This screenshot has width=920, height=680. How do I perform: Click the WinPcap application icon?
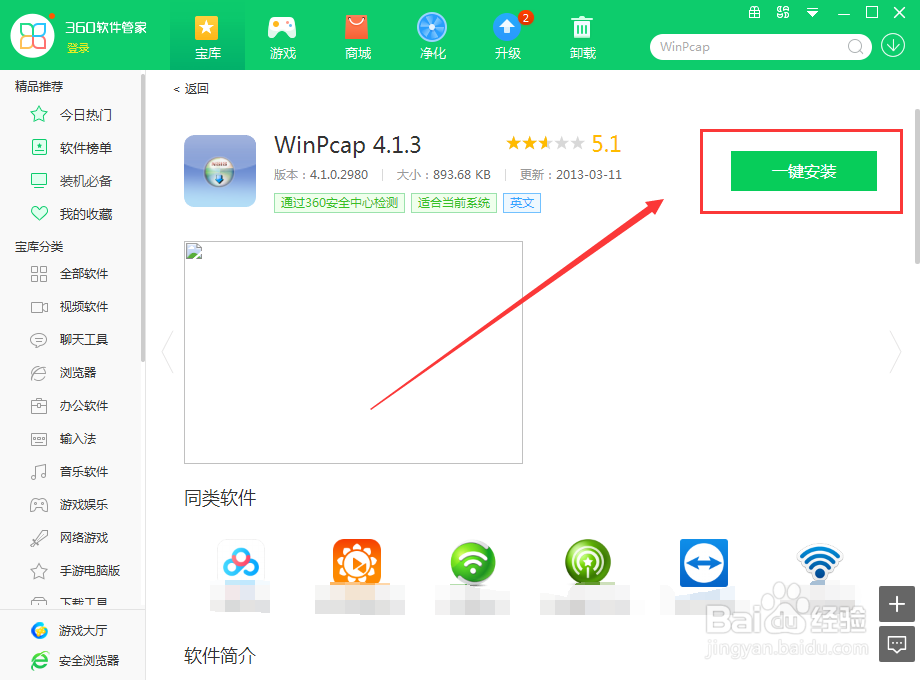(220, 171)
